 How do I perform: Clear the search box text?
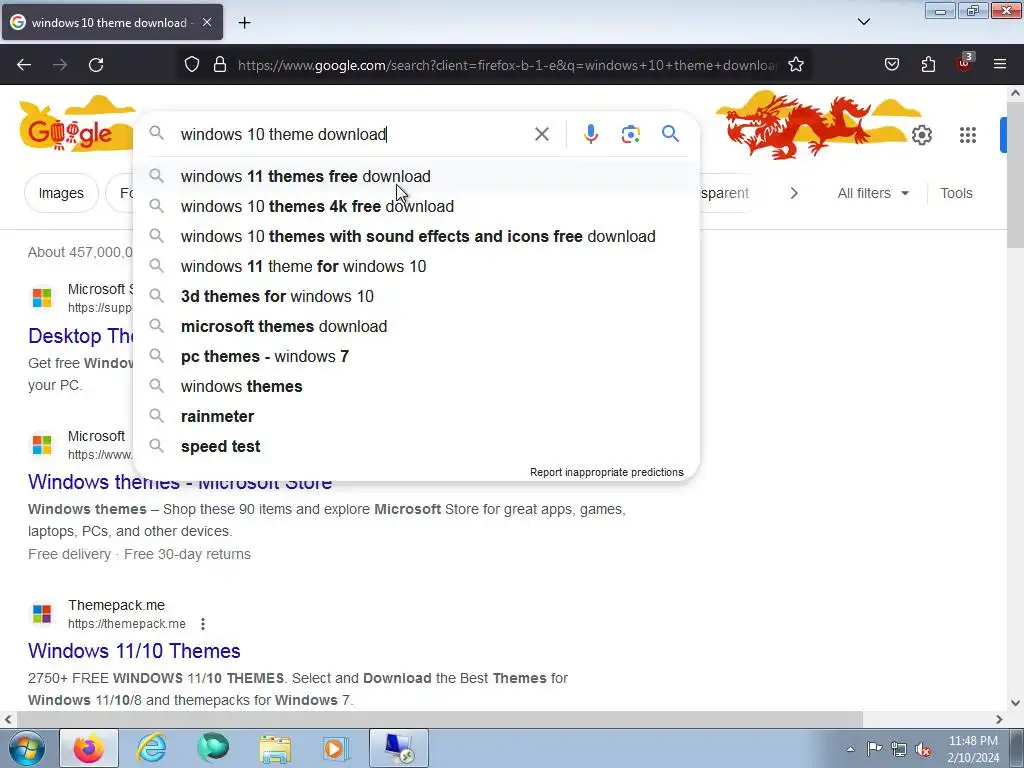(x=541, y=135)
